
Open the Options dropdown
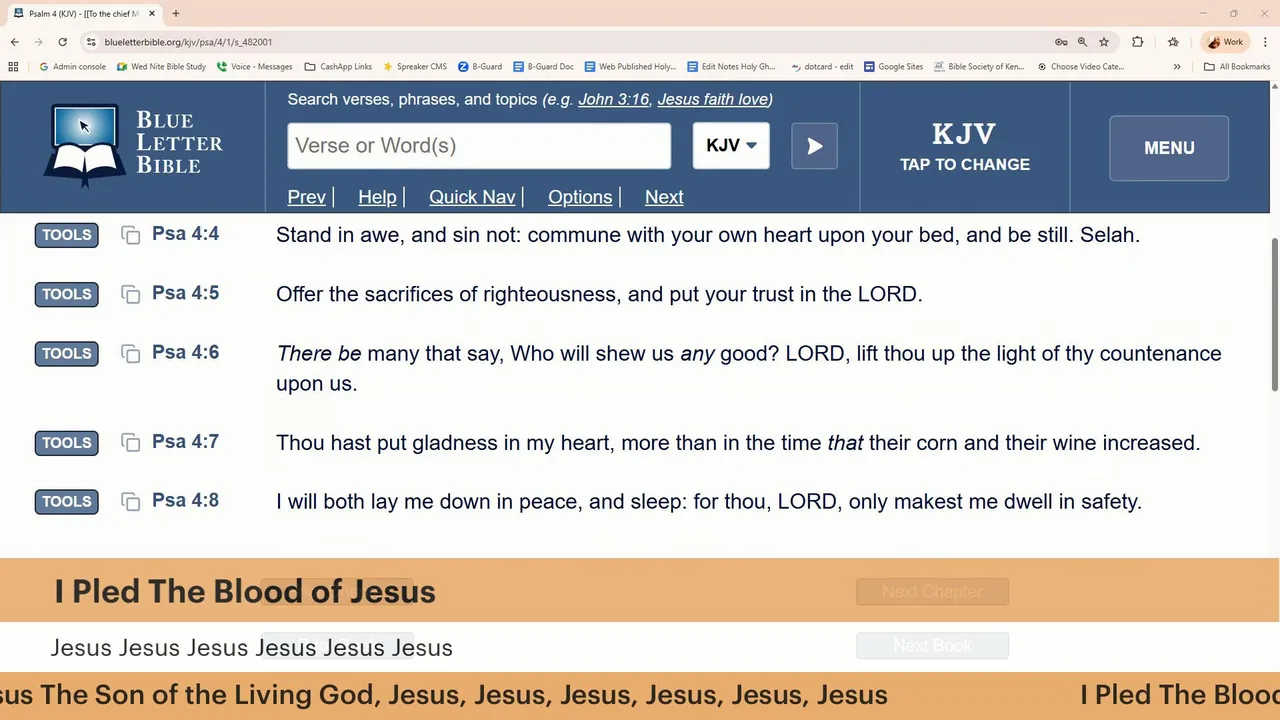580,197
